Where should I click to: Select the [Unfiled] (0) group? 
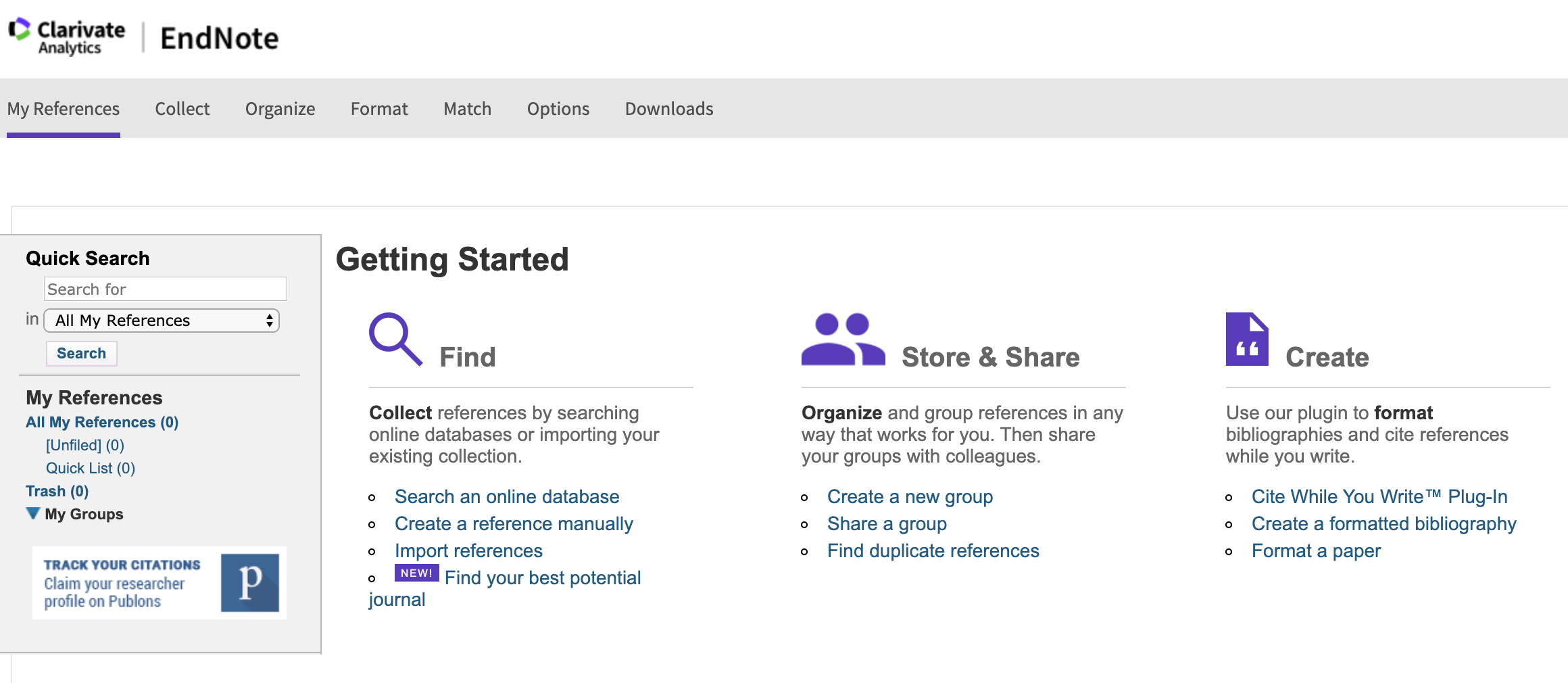pyautogui.click(x=85, y=445)
